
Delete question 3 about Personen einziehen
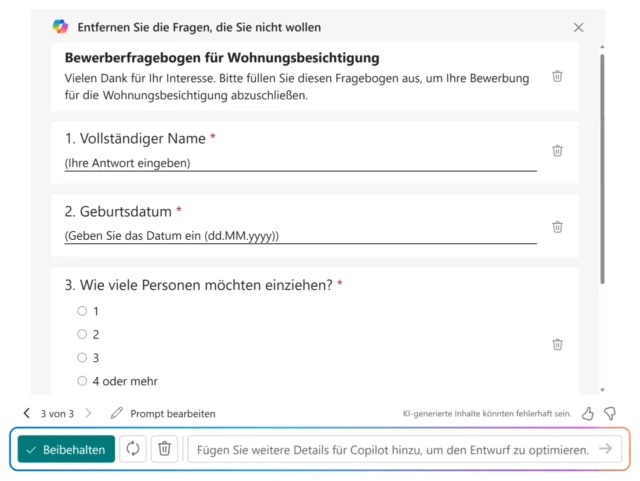tap(557, 344)
